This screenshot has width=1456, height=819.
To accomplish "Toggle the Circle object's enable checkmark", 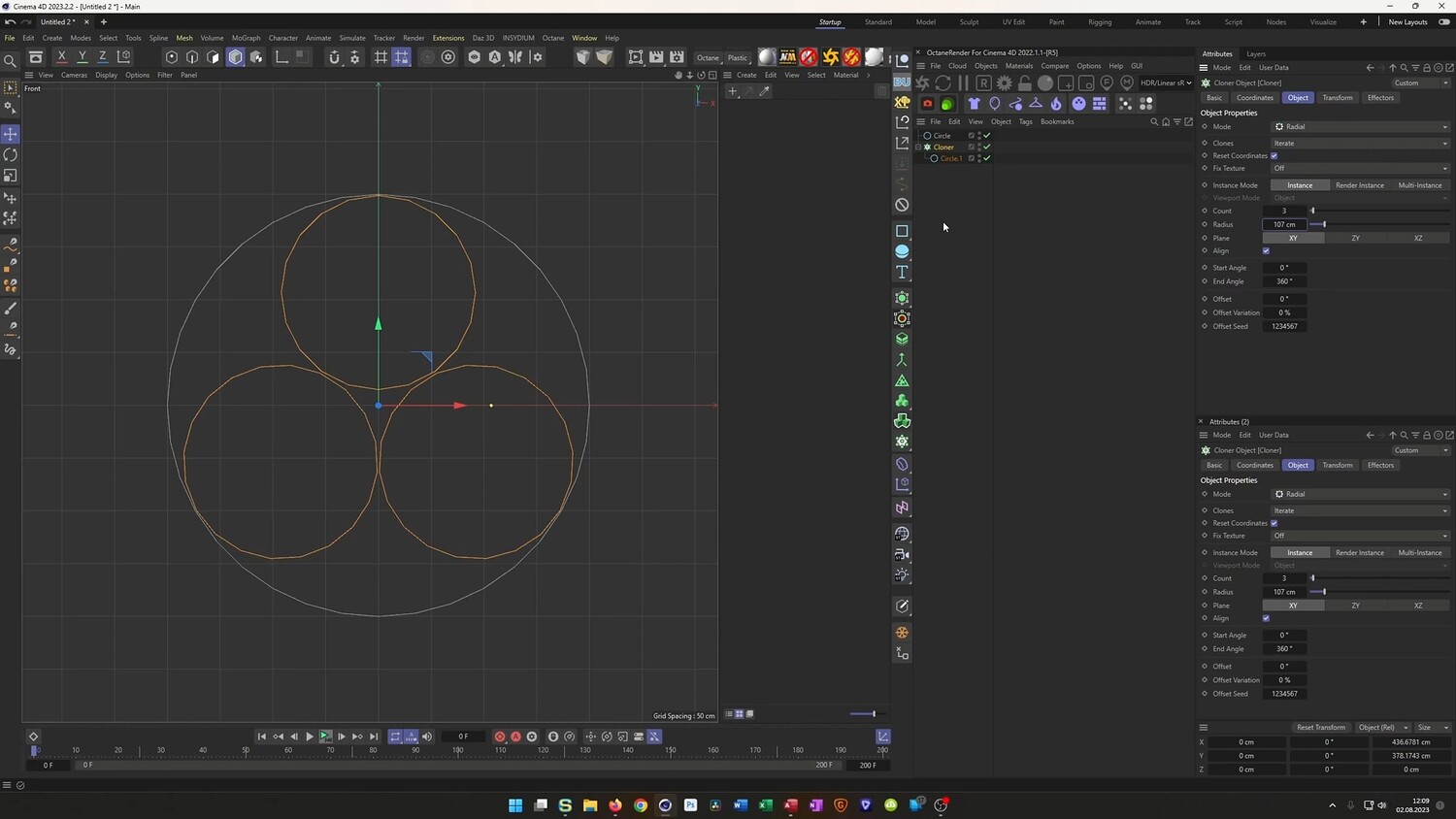I will point(987,136).
